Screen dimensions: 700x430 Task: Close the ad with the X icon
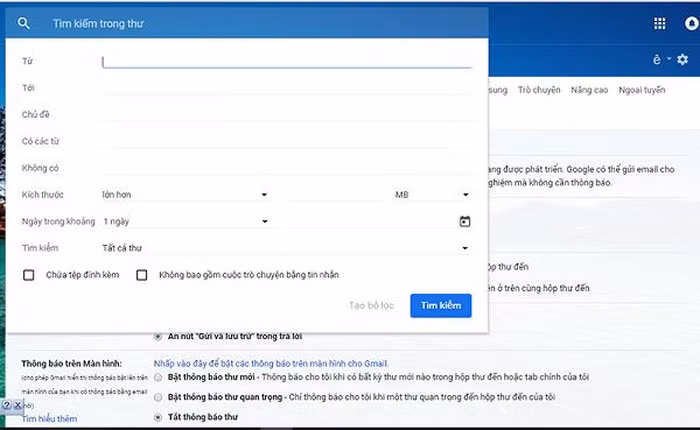pyautogui.click(x=18, y=405)
